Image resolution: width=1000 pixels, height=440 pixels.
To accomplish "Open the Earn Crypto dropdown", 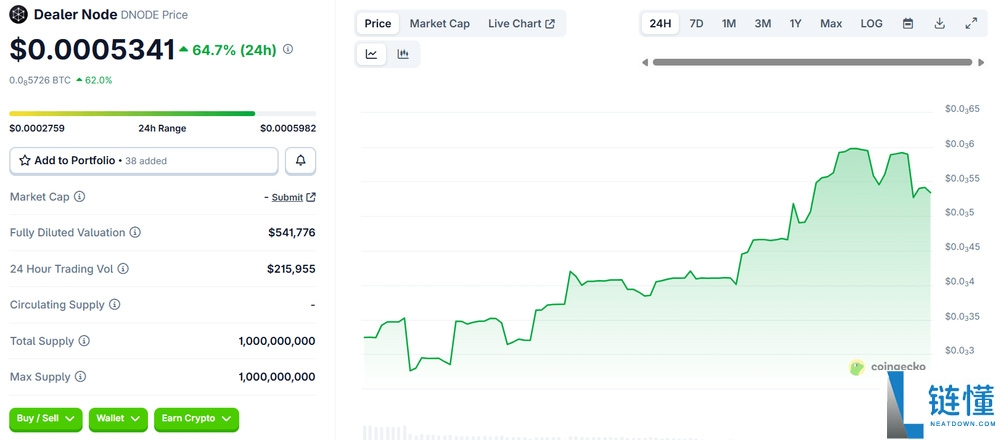I will coord(196,419).
